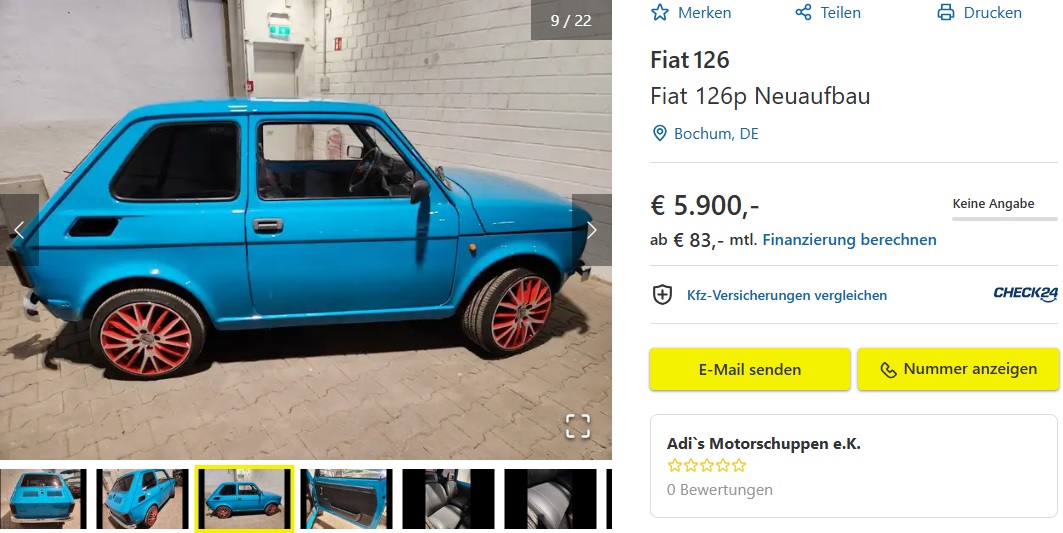The width and height of the screenshot is (1063, 533).
Task: Send an e-mail to the dealer
Action: [x=750, y=369]
